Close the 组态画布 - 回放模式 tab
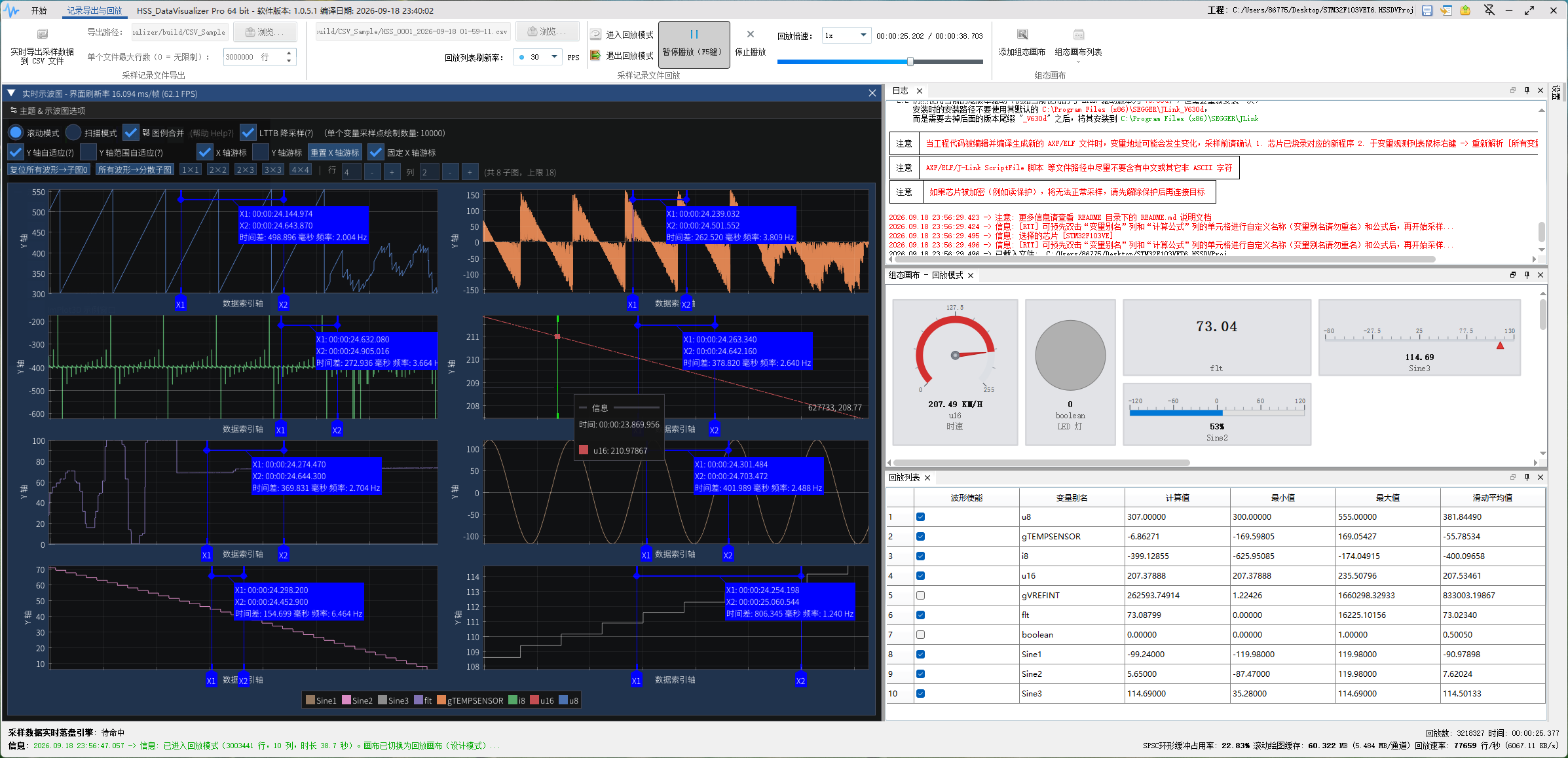This screenshot has height=758, width=1568. (971, 276)
